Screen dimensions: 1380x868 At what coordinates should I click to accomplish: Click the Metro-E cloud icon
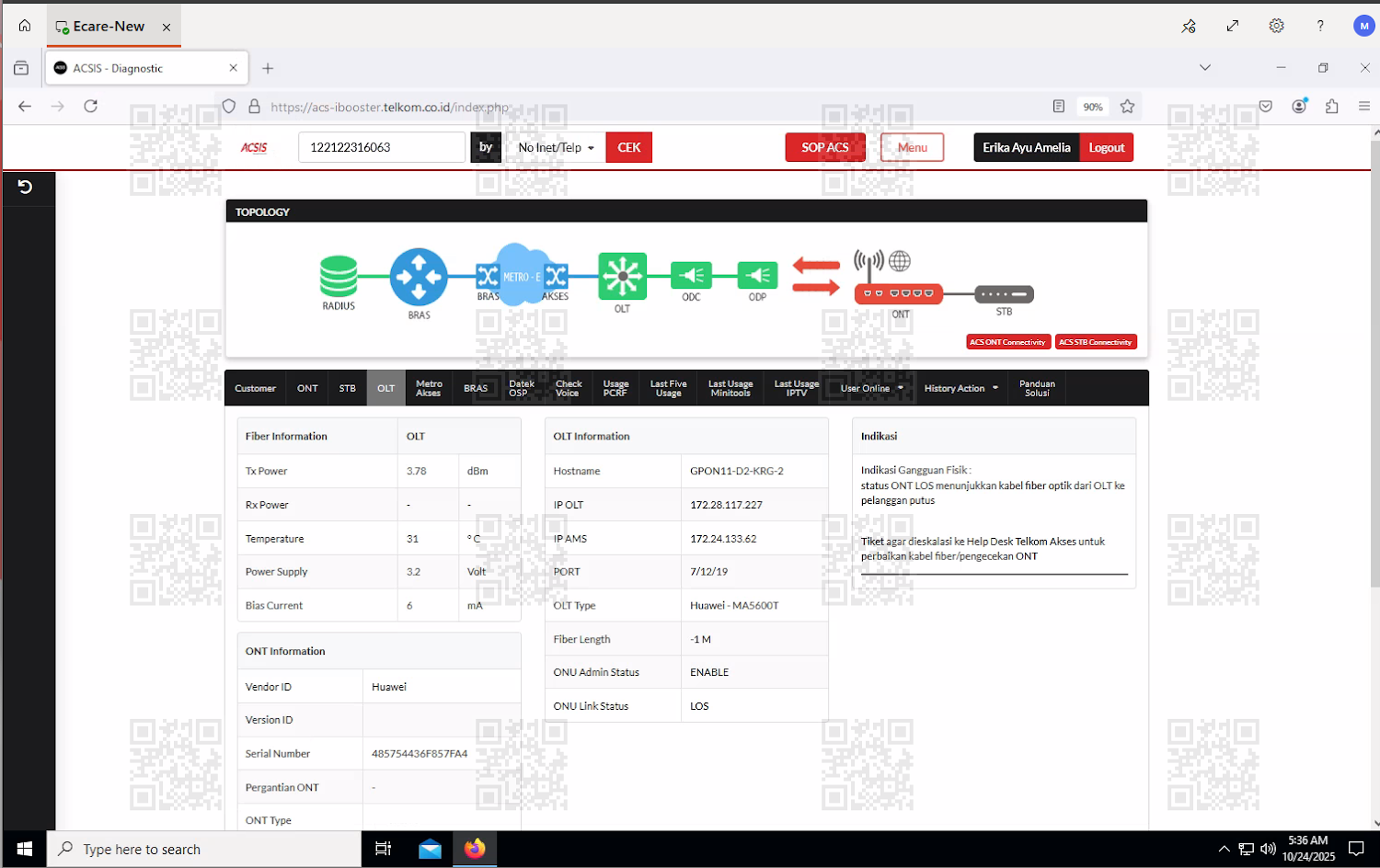(x=522, y=275)
